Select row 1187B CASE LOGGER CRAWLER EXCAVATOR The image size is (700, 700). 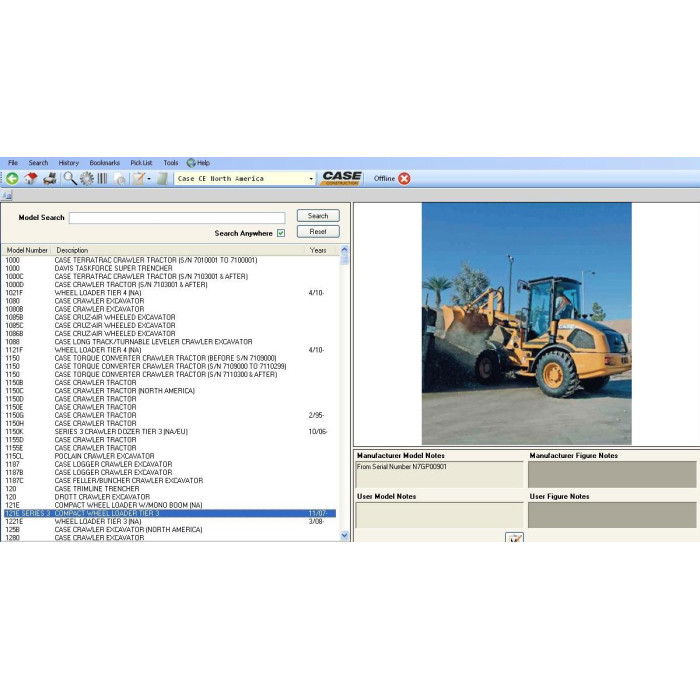coord(170,472)
